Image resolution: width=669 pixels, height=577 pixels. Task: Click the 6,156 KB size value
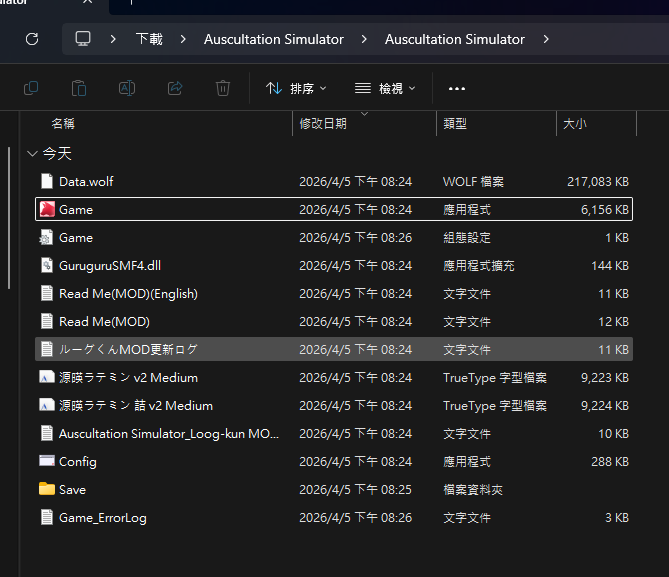605,210
